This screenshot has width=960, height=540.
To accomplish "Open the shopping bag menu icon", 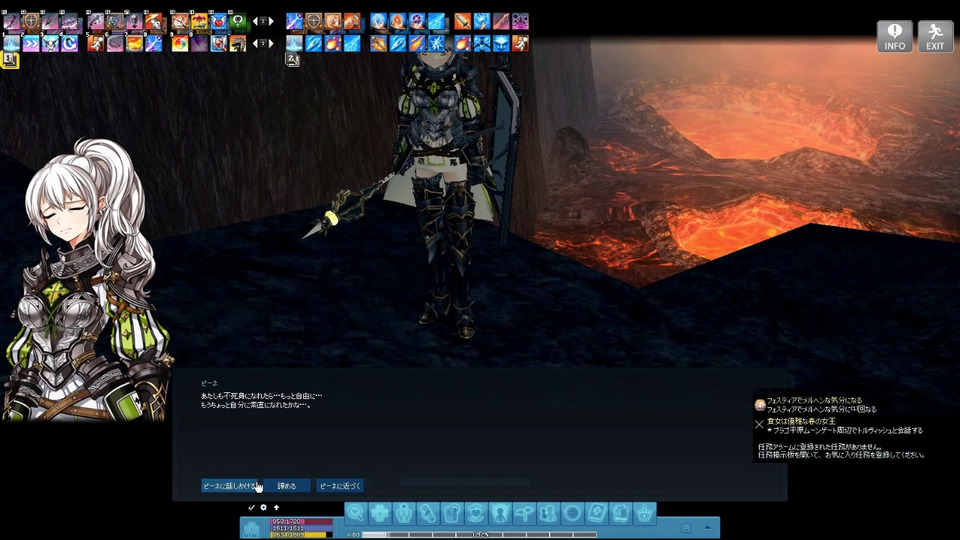I will [620, 513].
